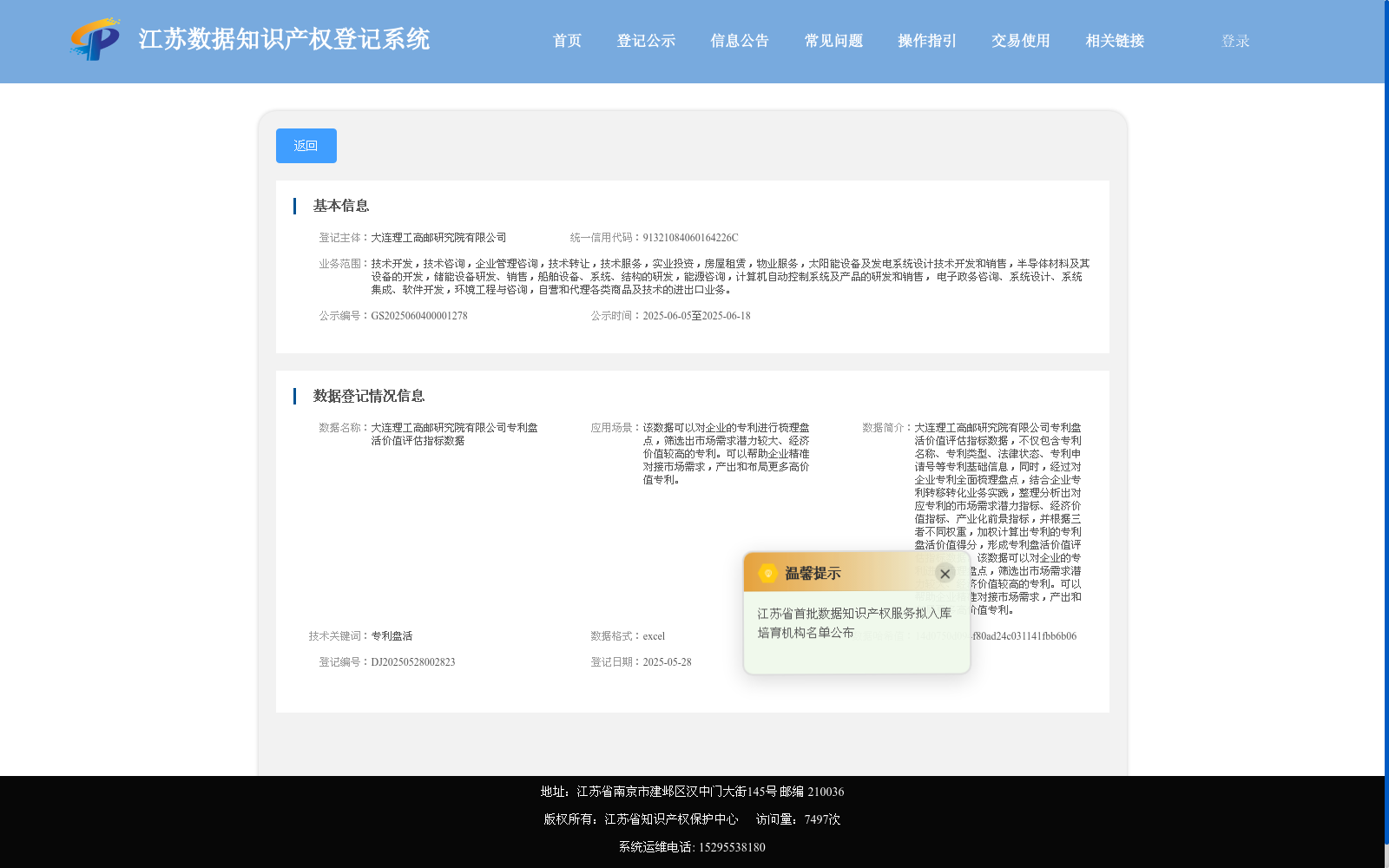Click keyword value 专利盘活

pos(392,636)
